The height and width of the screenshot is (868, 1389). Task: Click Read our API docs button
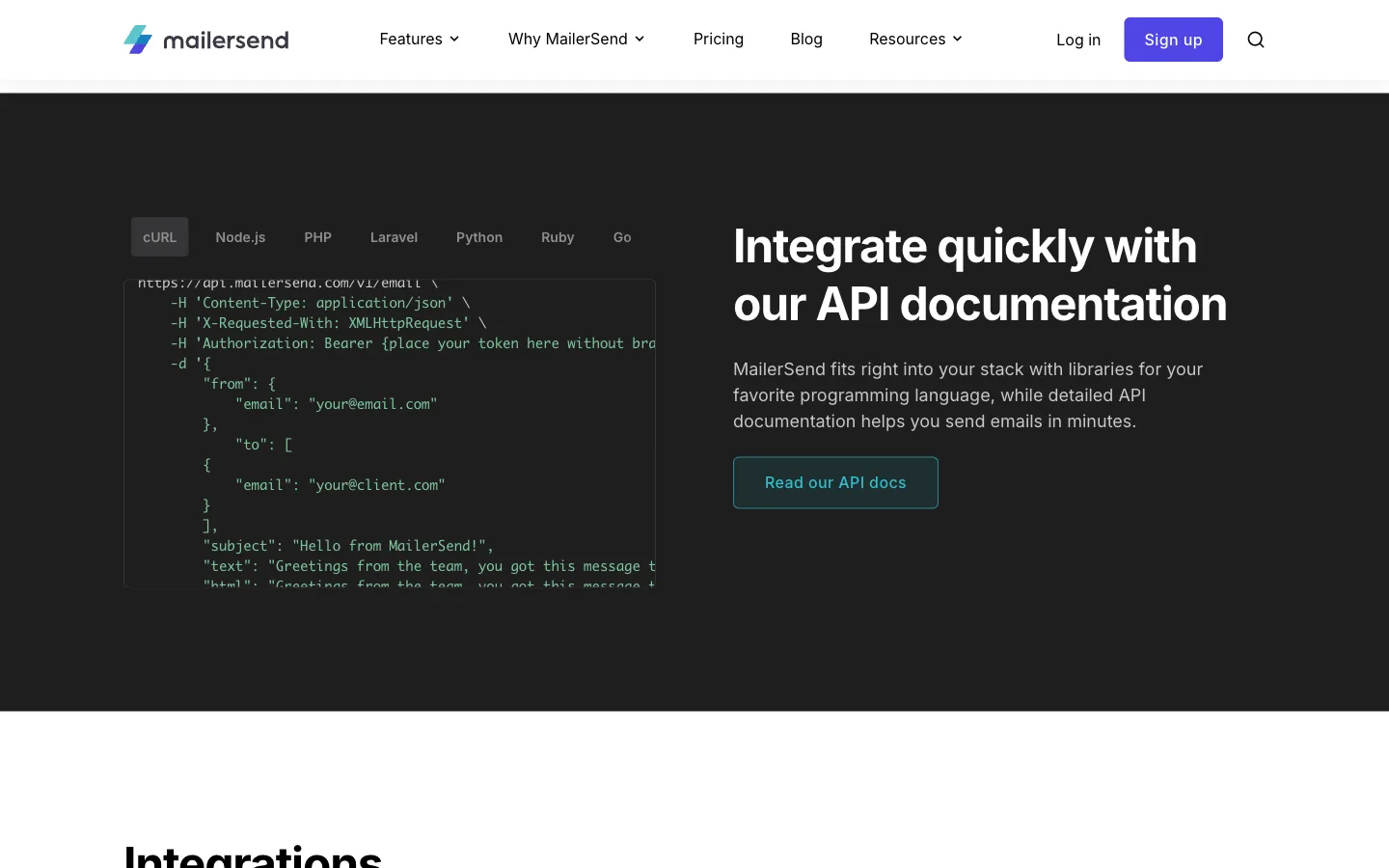[x=835, y=482]
